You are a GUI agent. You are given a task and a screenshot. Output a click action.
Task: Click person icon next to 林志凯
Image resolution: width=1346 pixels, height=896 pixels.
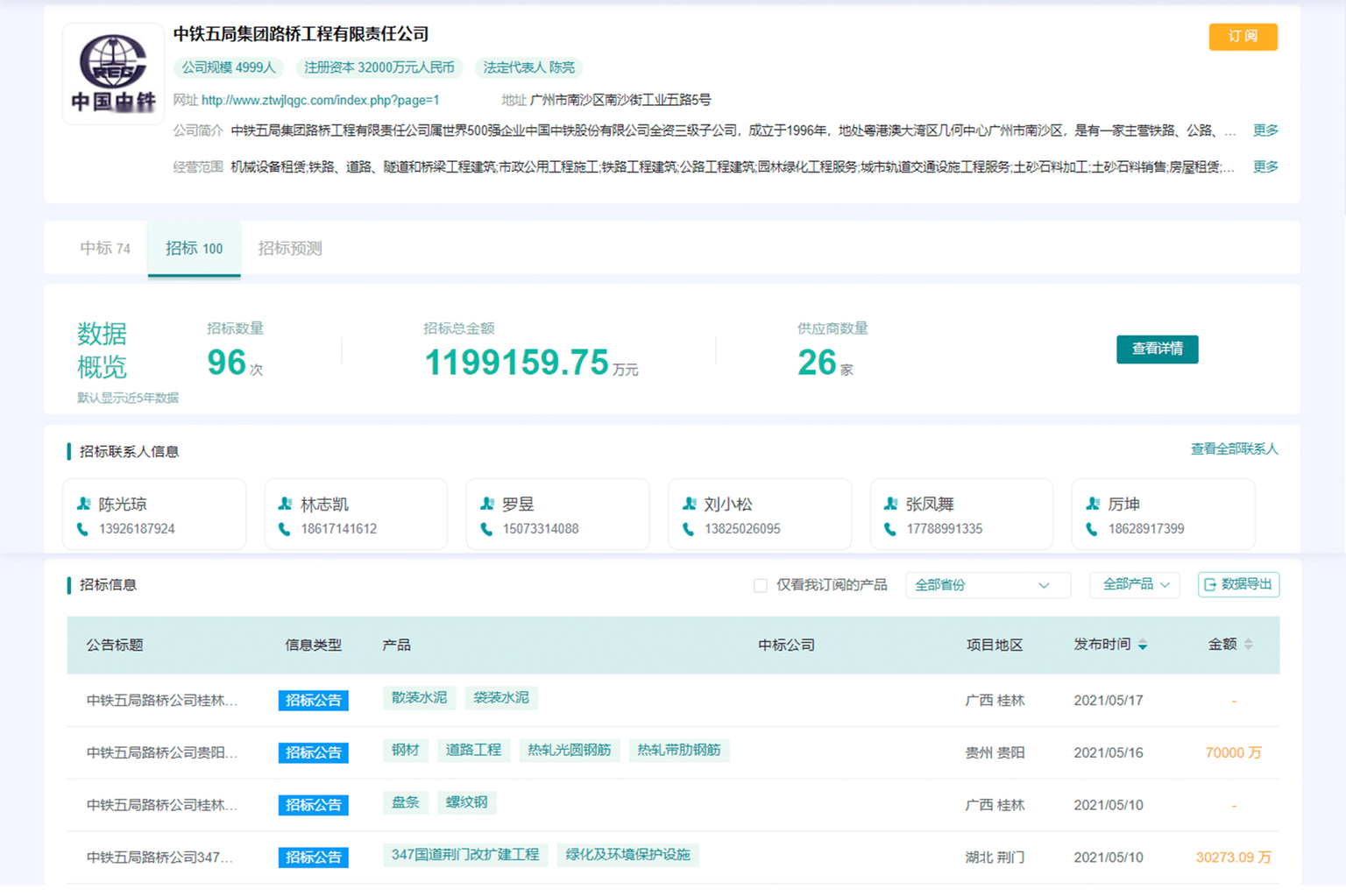pos(286,504)
